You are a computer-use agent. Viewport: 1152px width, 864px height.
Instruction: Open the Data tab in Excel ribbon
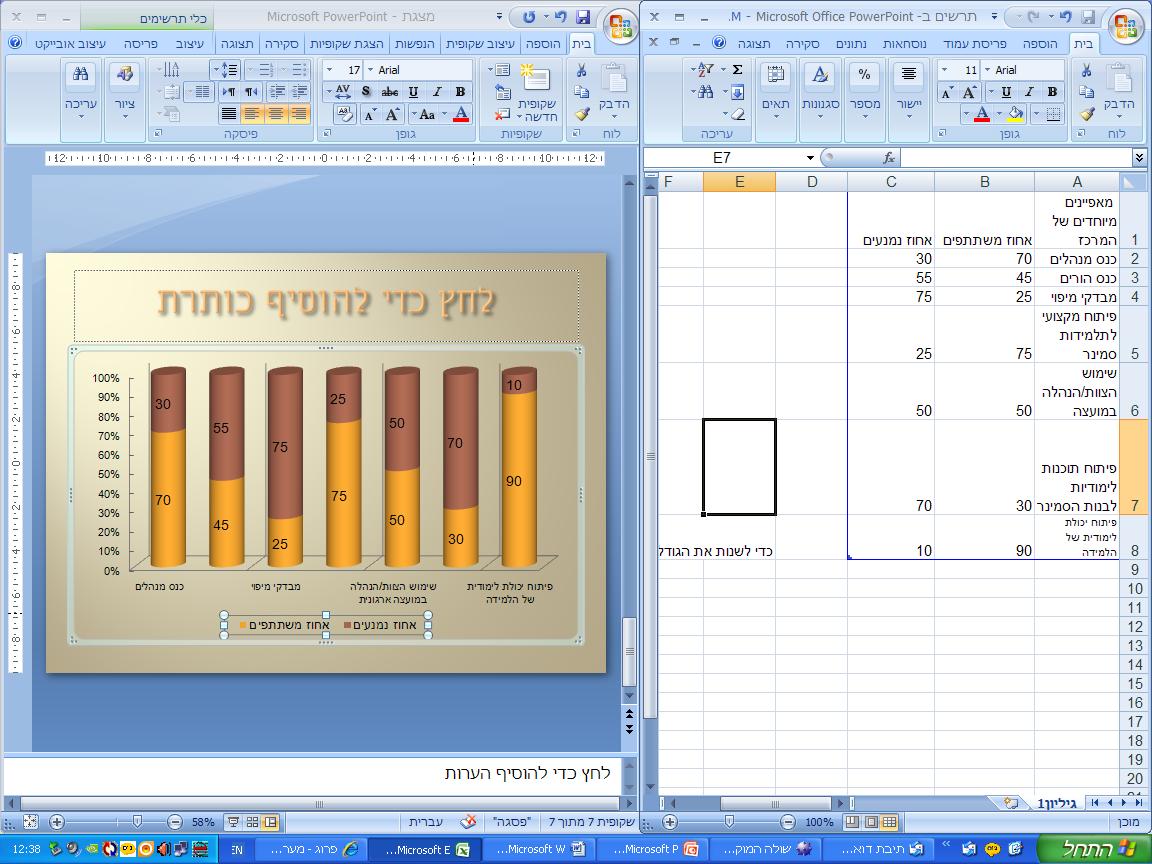click(x=852, y=43)
